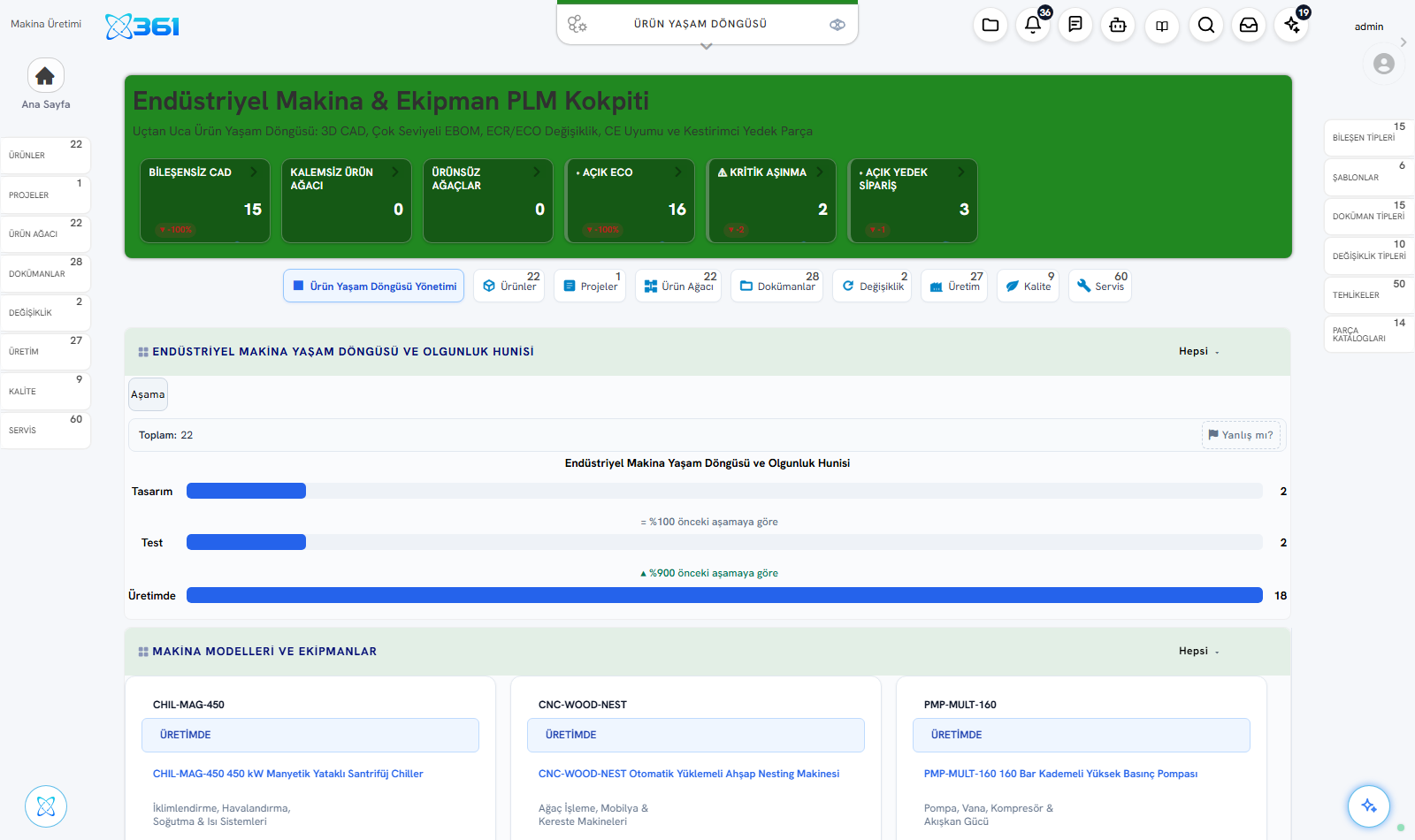Switch to Kalite tab

(1029, 286)
